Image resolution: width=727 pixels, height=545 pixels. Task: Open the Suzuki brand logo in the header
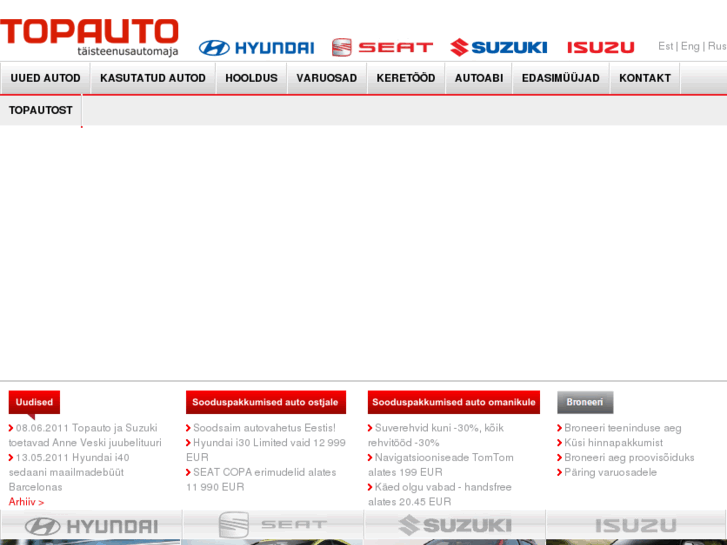[x=498, y=47]
